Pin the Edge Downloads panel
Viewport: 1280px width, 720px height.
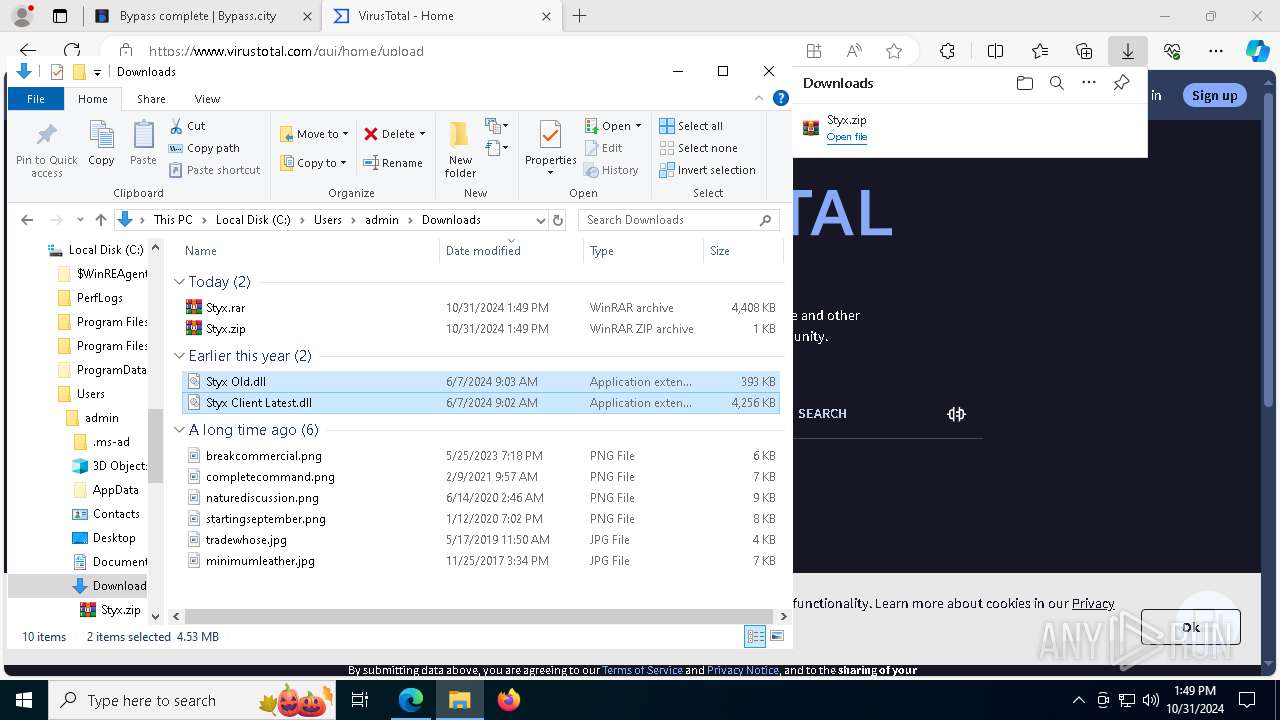coord(1122,83)
